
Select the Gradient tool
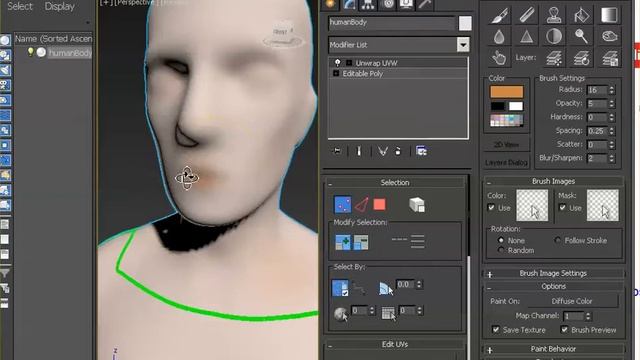tap(609, 15)
